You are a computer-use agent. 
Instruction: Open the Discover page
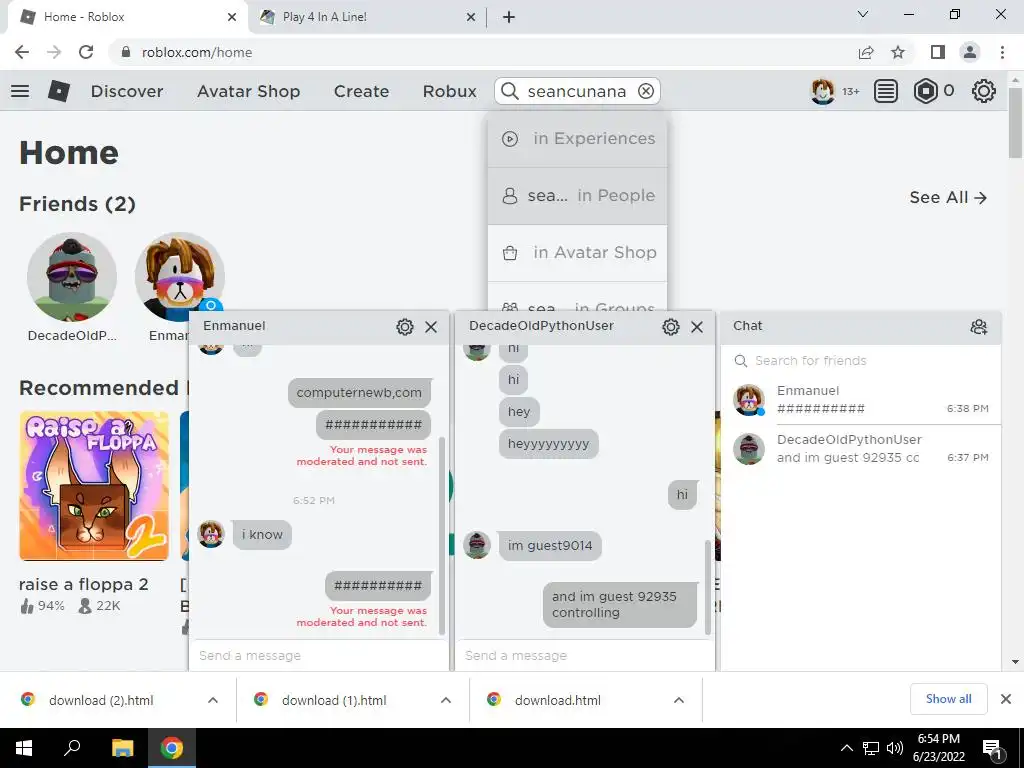pos(127,91)
